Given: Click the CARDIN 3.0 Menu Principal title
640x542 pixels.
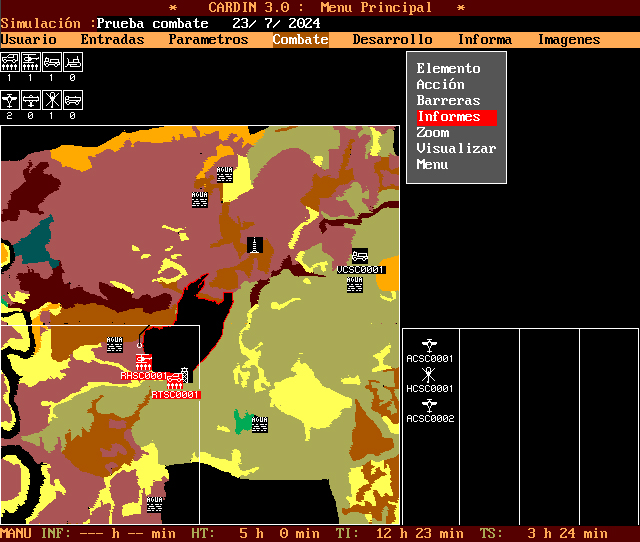Looking at the screenshot, I should tap(320, 7).
